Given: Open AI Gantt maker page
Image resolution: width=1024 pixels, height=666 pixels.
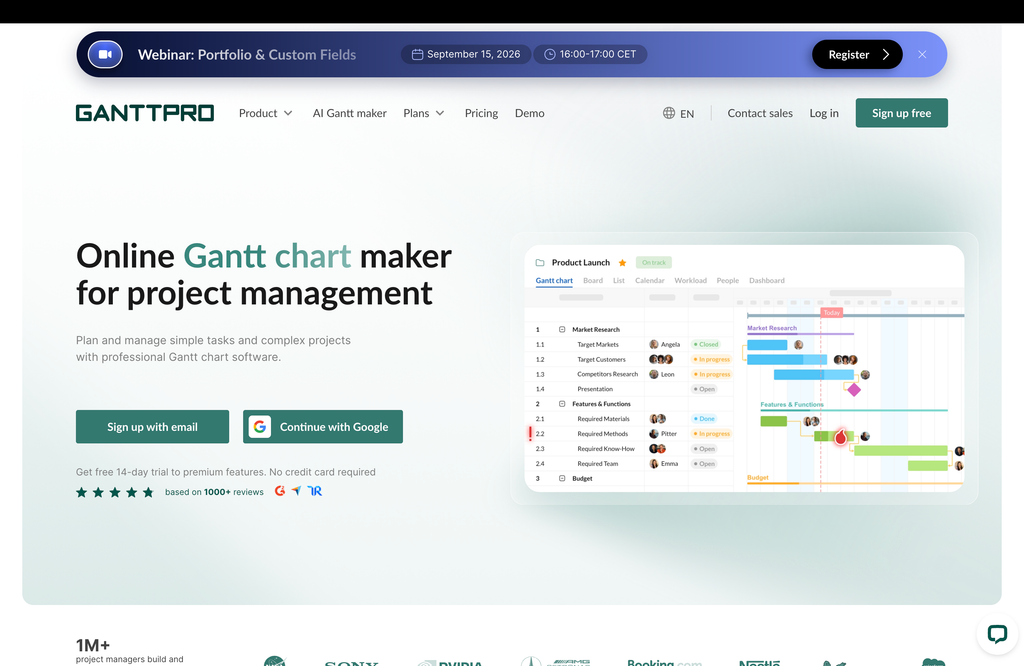Looking at the screenshot, I should click(x=349, y=113).
